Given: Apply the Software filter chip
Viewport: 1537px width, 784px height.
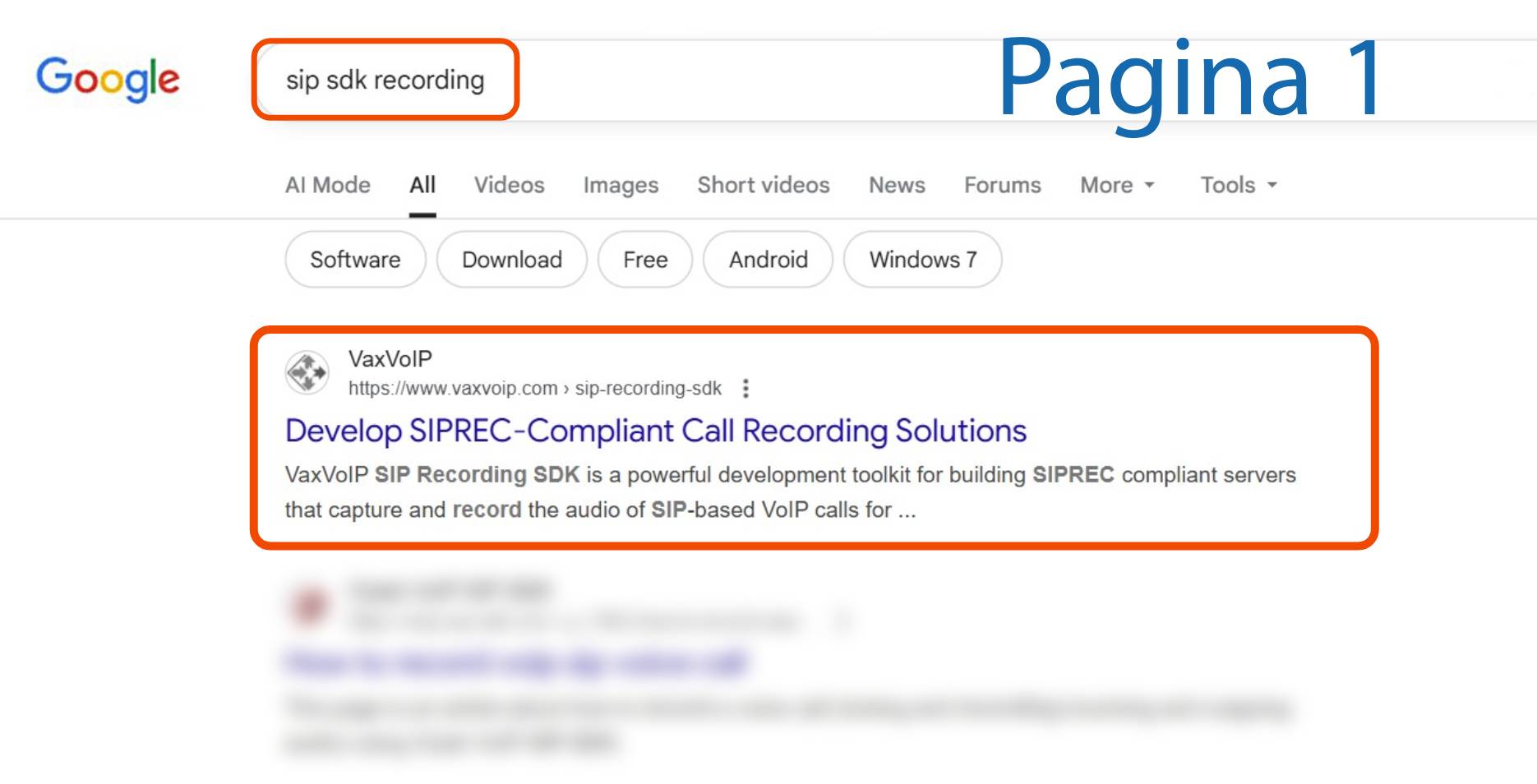Looking at the screenshot, I should [355, 260].
